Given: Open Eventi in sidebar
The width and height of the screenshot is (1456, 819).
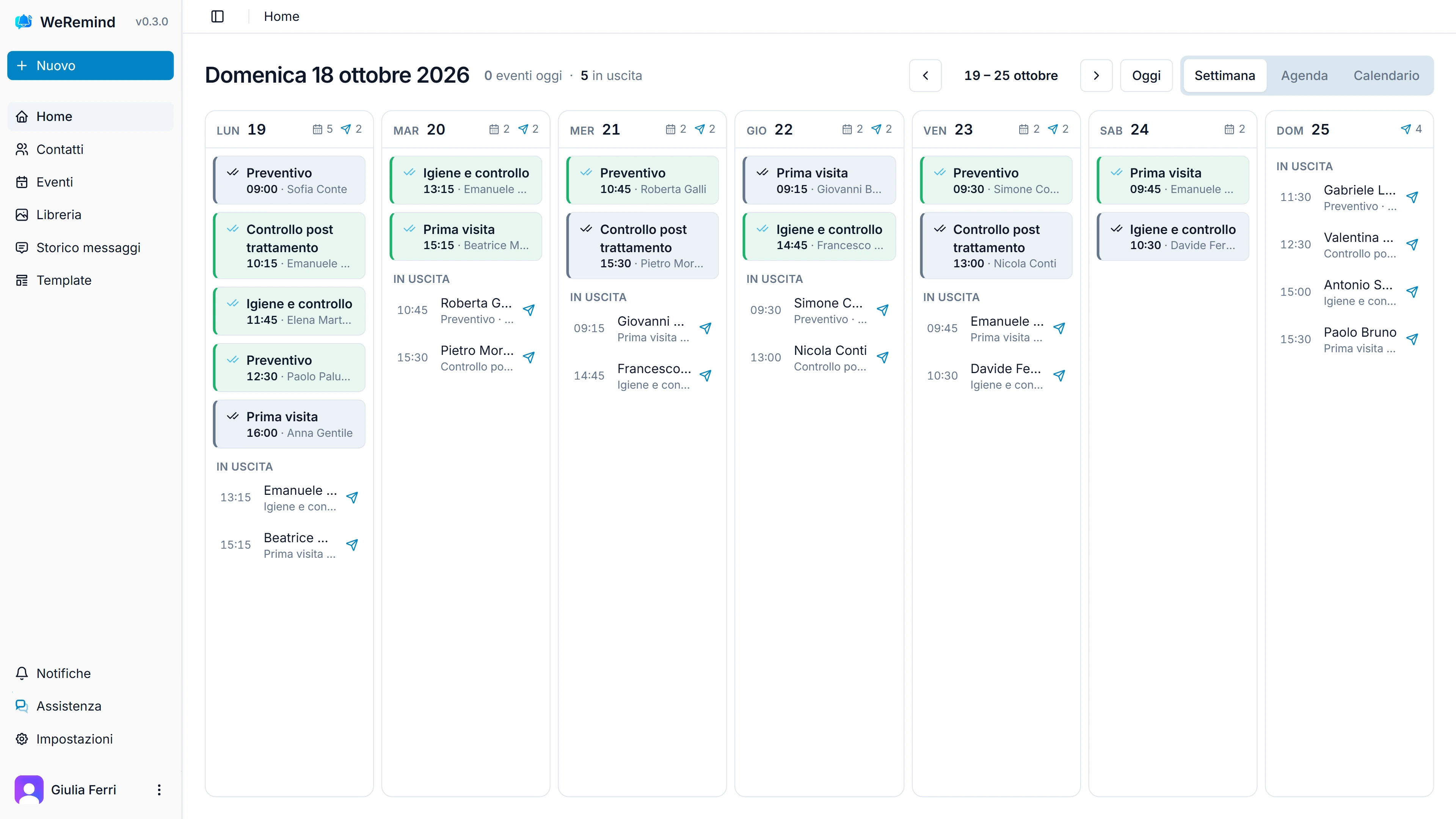Looking at the screenshot, I should (91, 182).
